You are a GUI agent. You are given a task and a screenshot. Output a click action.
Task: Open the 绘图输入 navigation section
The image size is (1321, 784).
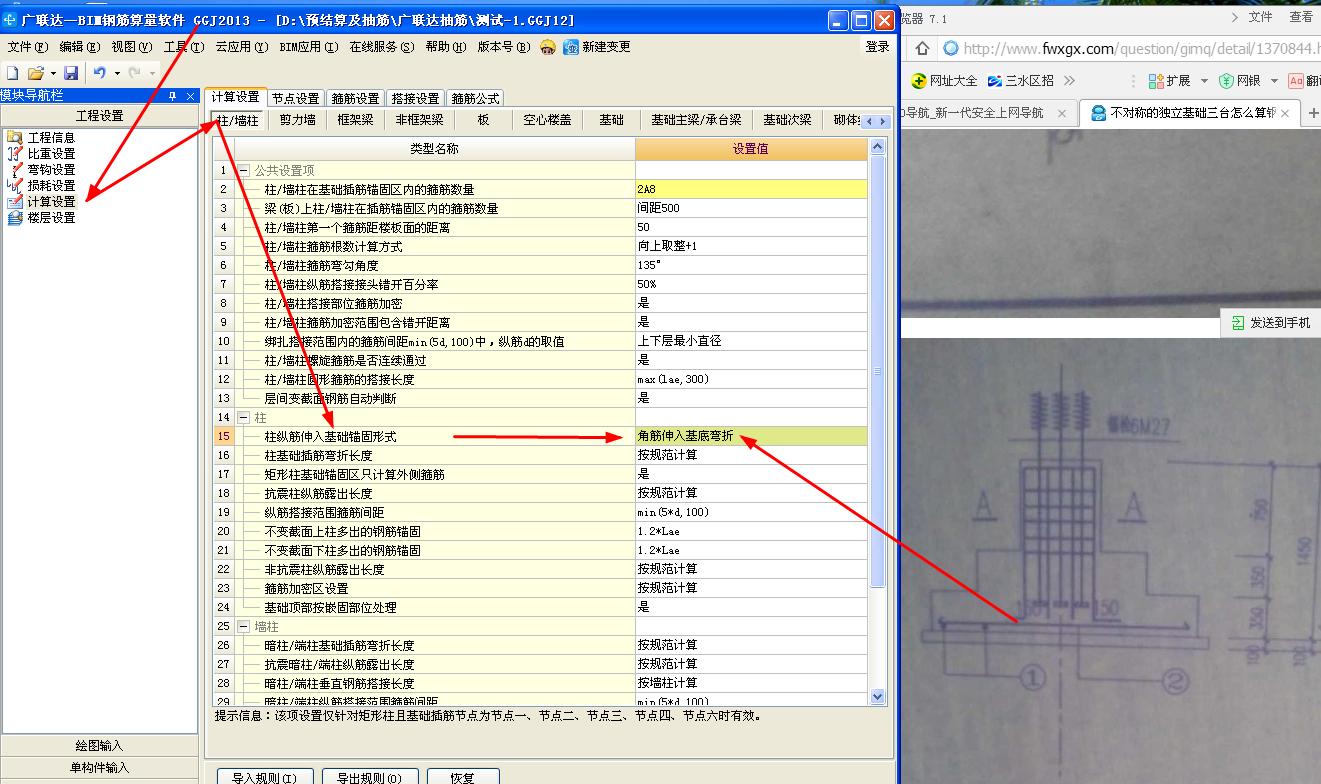(99, 746)
